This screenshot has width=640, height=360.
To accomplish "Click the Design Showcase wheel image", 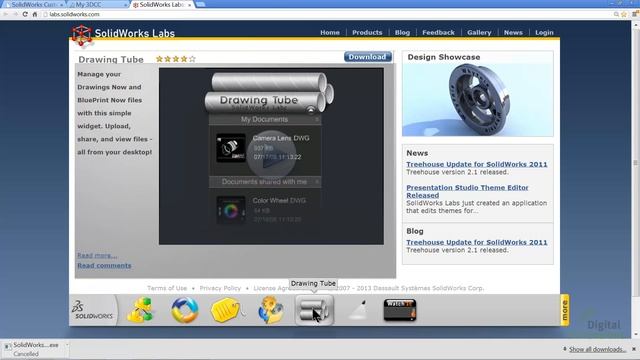I will pos(478,100).
